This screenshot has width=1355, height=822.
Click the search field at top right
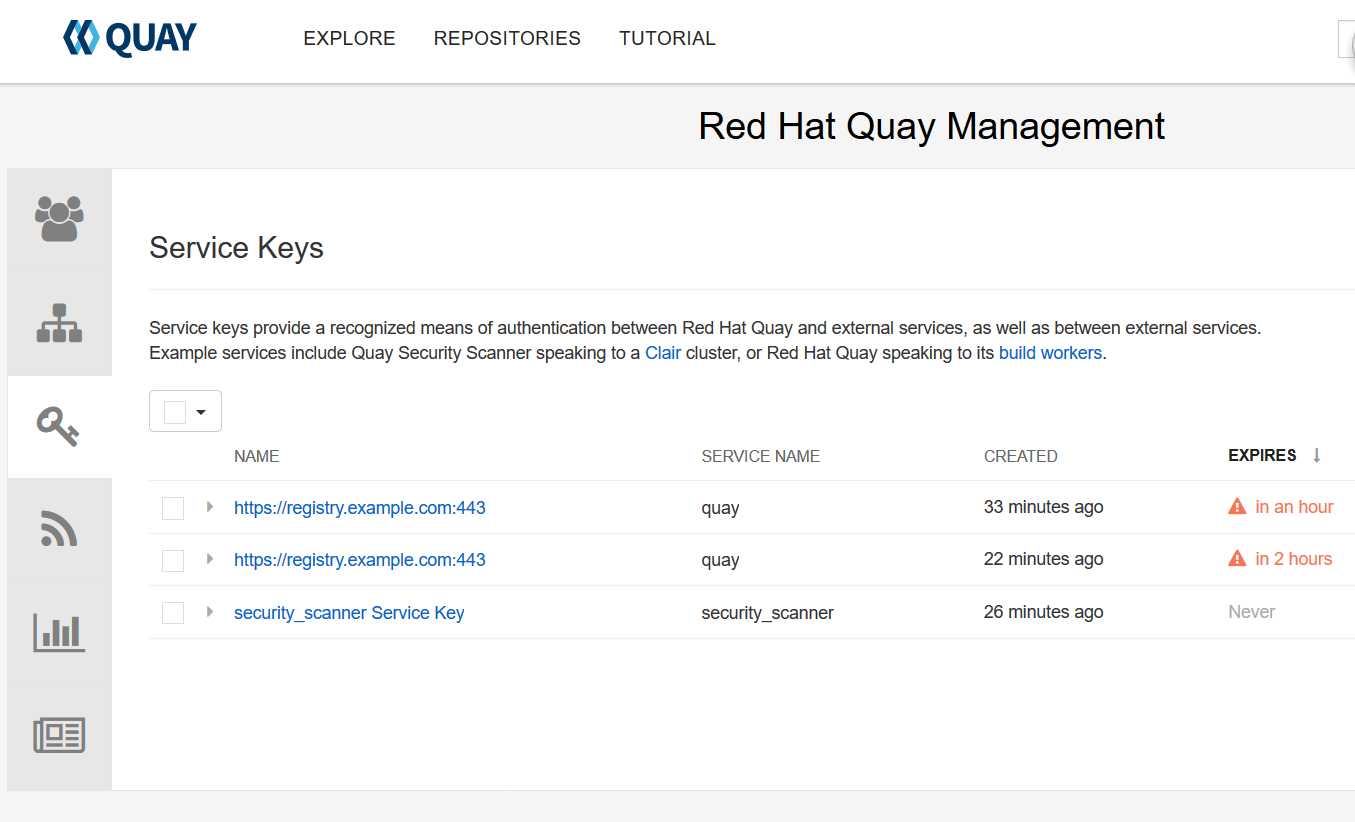[1346, 38]
